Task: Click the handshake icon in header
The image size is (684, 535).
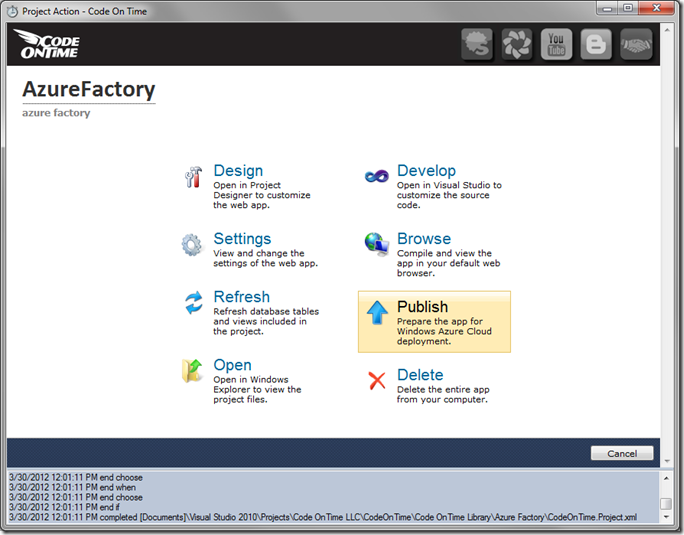Action: click(x=636, y=45)
